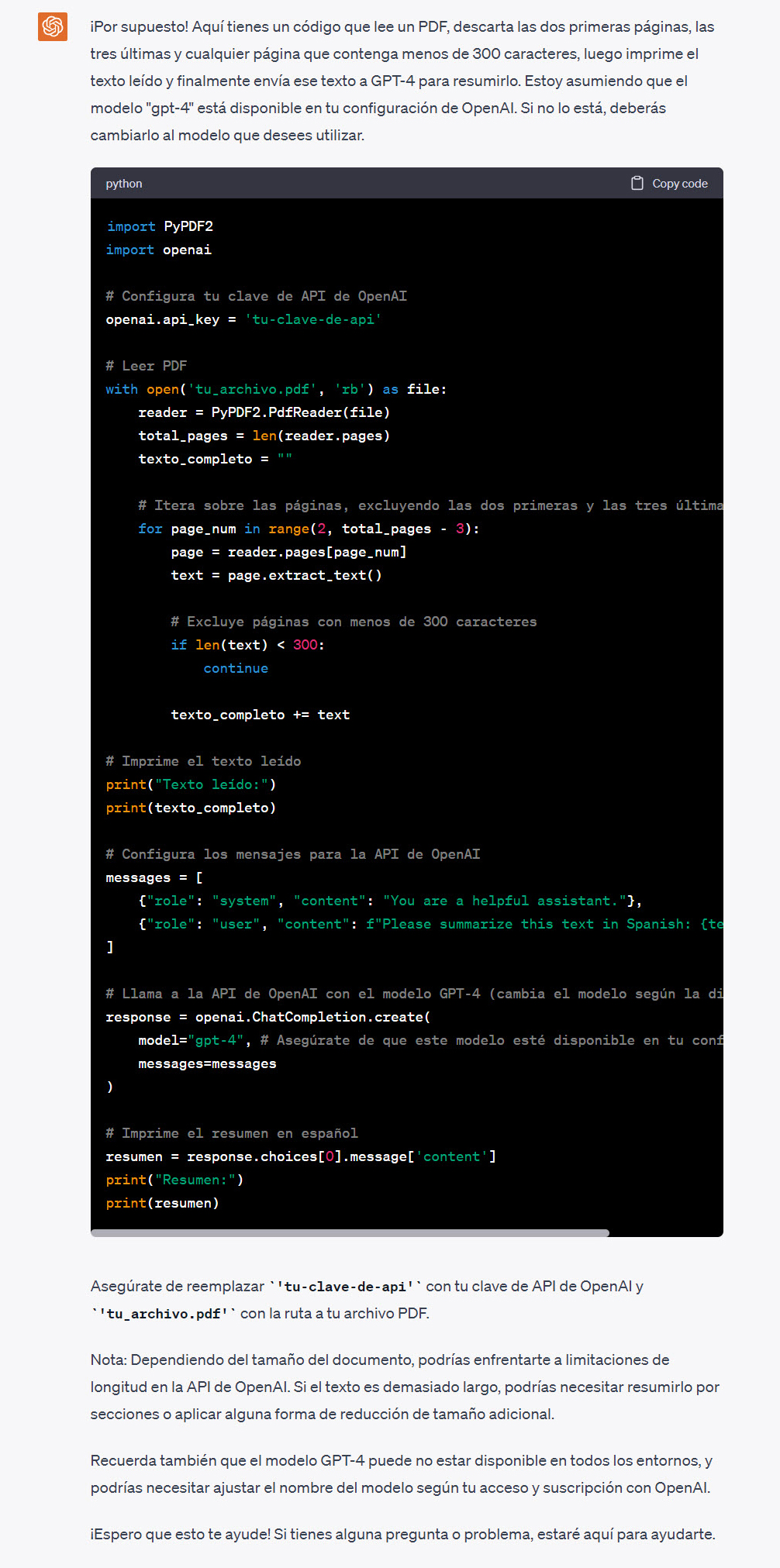Click the paragraph beginning with "Nota:"
Screen dimensions: 780x1568
click(x=405, y=1387)
